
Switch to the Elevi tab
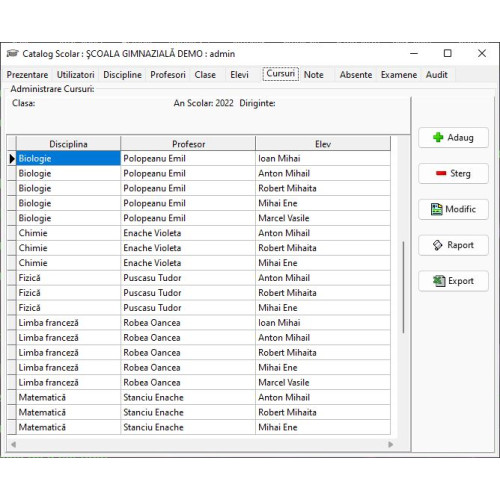tap(239, 75)
